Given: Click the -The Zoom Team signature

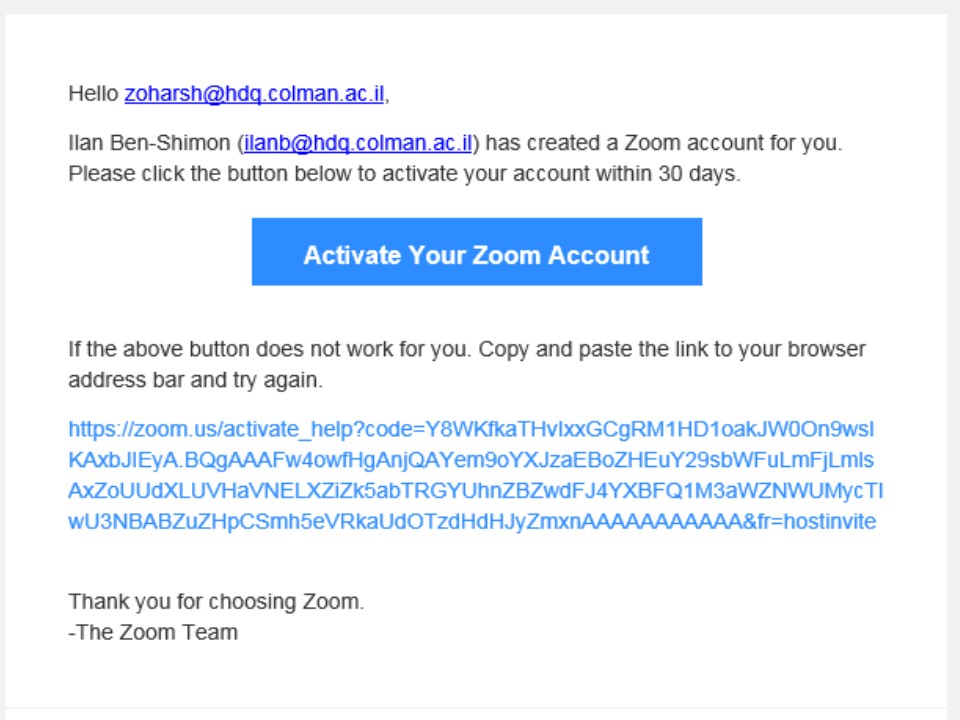Looking at the screenshot, I should pyautogui.click(x=153, y=632).
